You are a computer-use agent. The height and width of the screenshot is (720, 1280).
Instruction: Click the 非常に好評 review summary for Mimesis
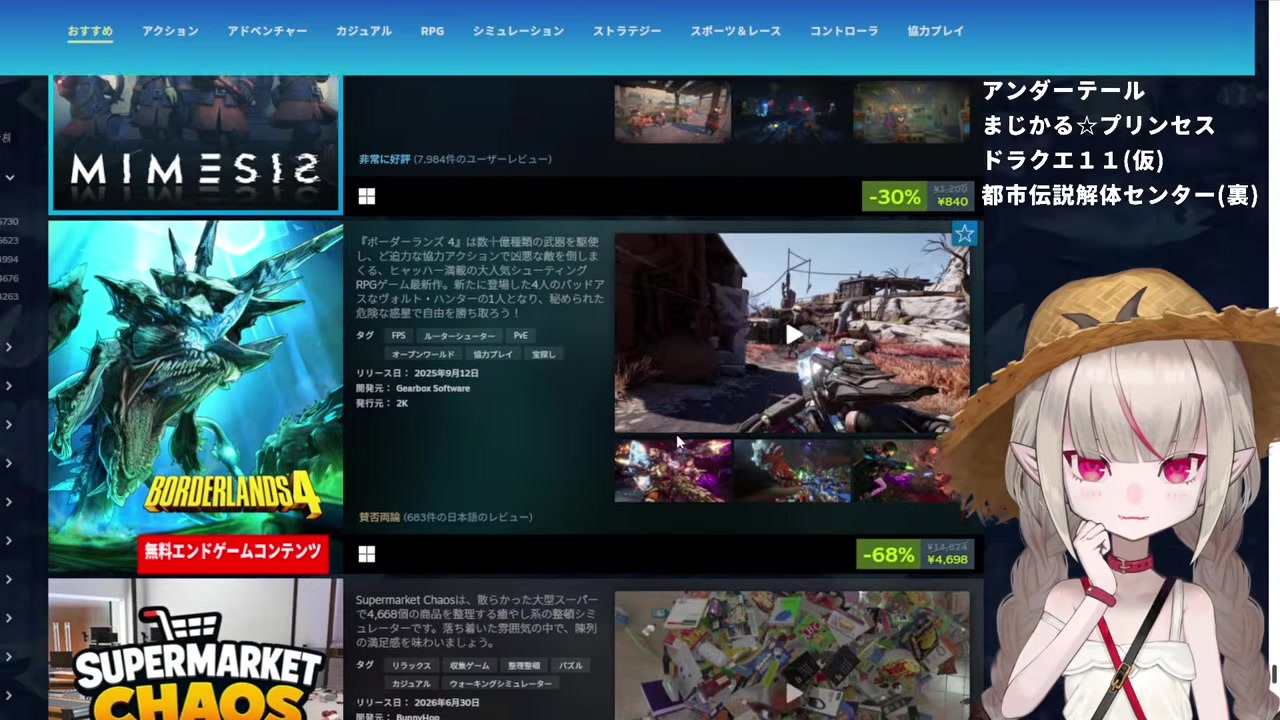tap(385, 159)
